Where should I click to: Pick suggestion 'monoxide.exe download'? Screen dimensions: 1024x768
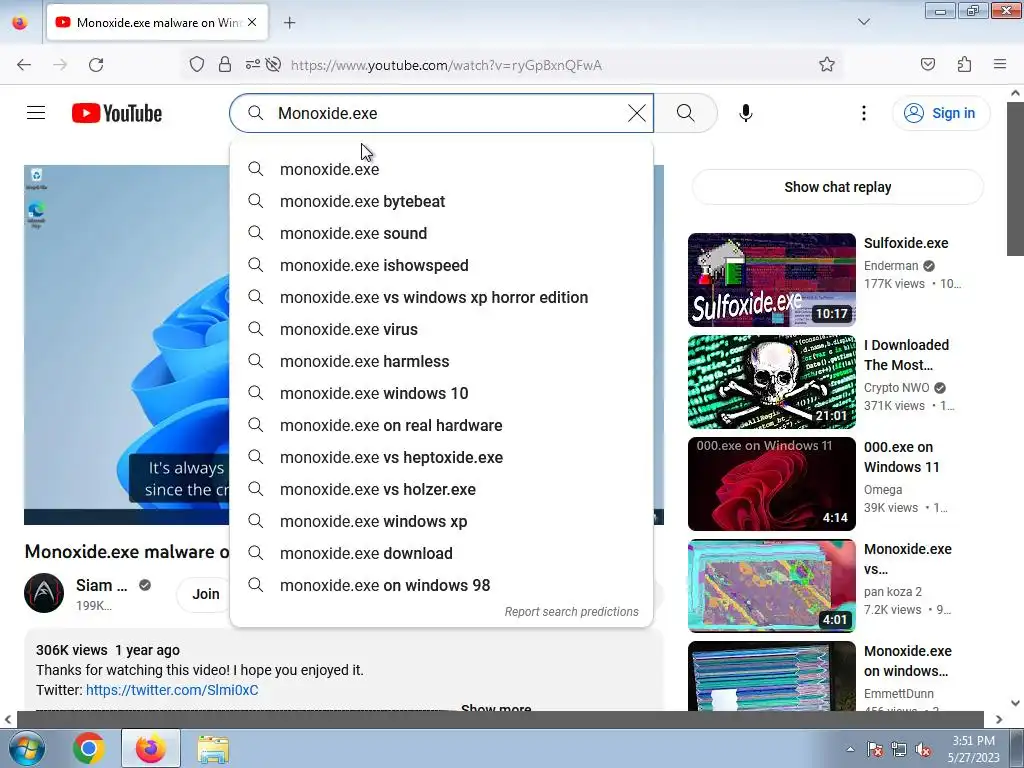pyautogui.click(x=441, y=553)
